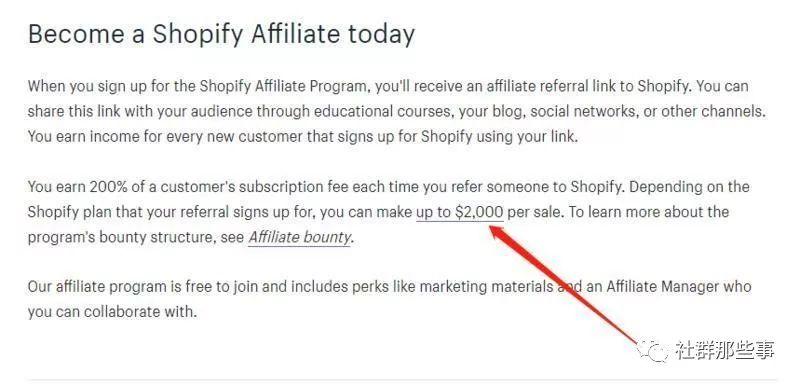
Task: Click the "social networks" phrase
Action: 583,112
